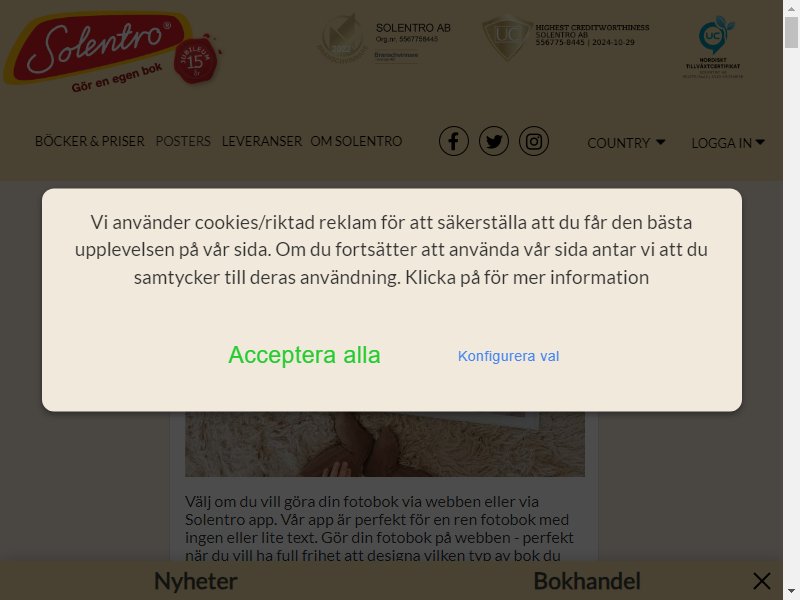
Task: Expand the Logga in dropdown
Action: [728, 143]
